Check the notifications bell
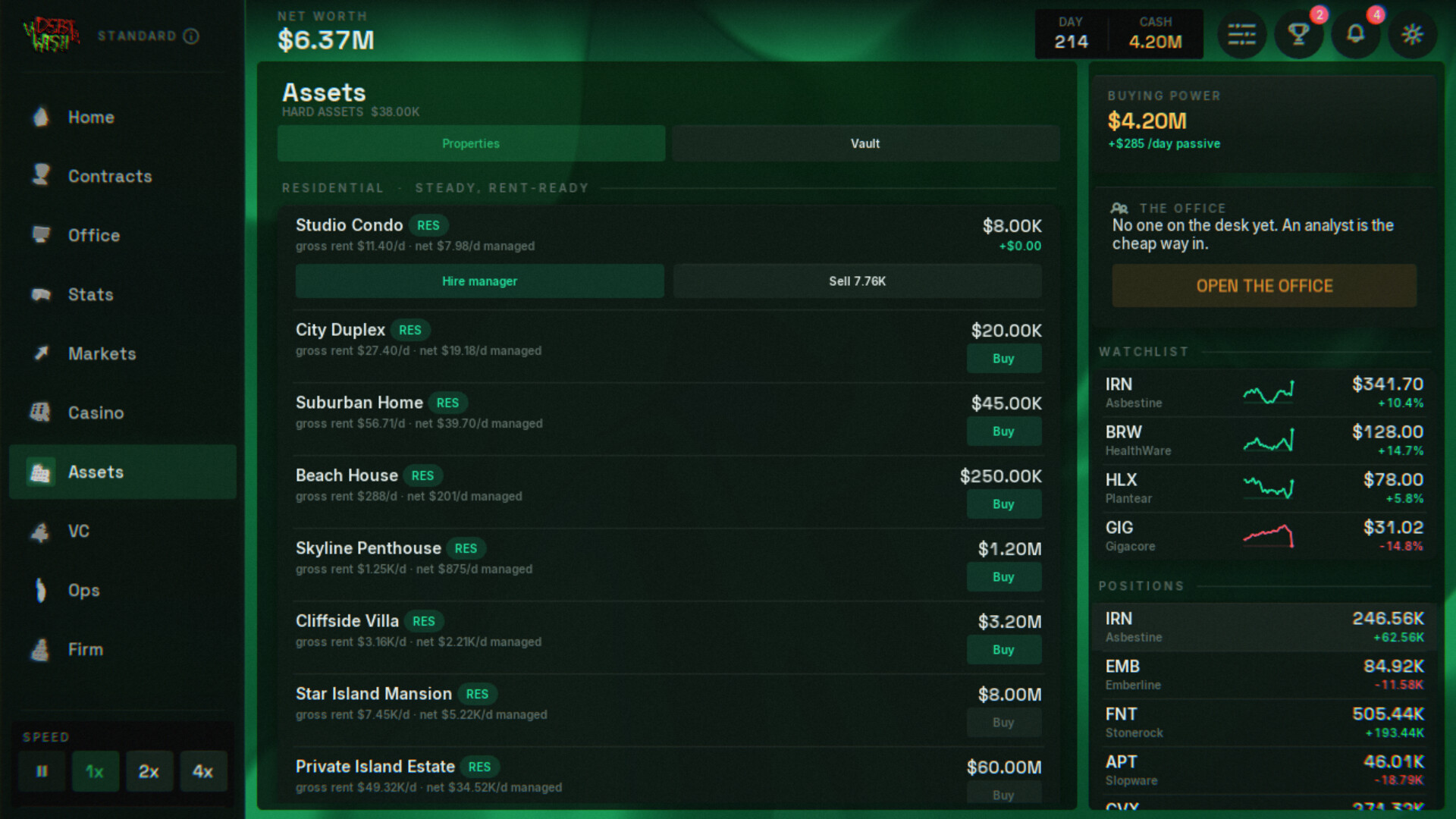Image resolution: width=1456 pixels, height=819 pixels. coord(1356,34)
